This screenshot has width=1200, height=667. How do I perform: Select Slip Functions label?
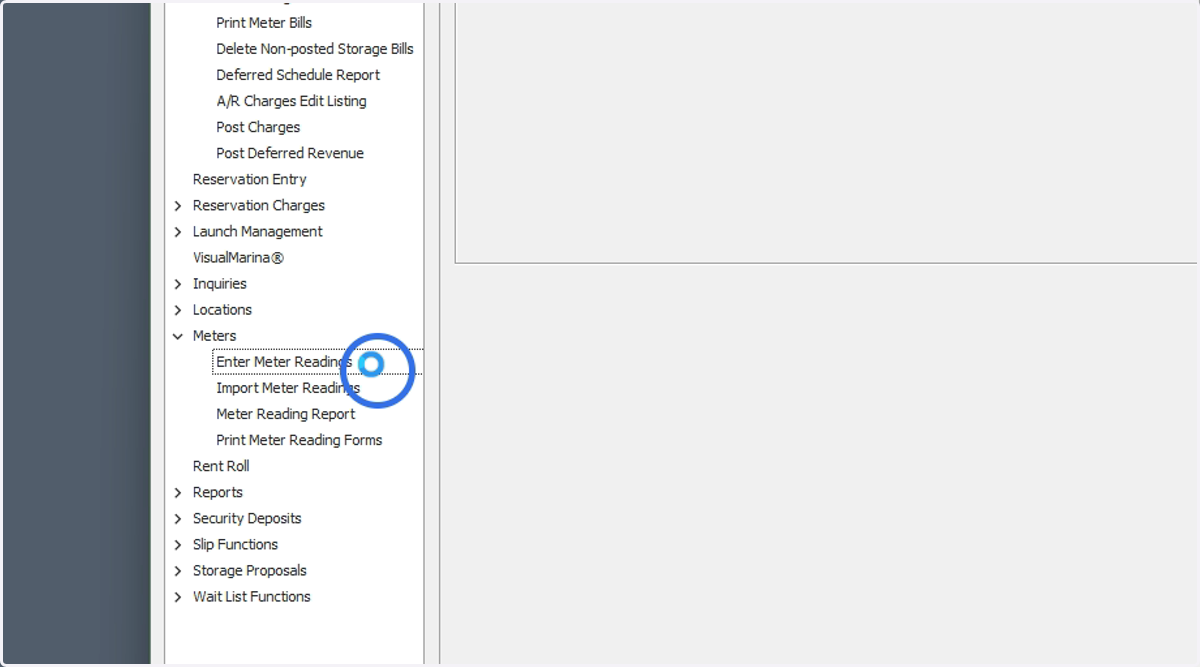pos(235,543)
